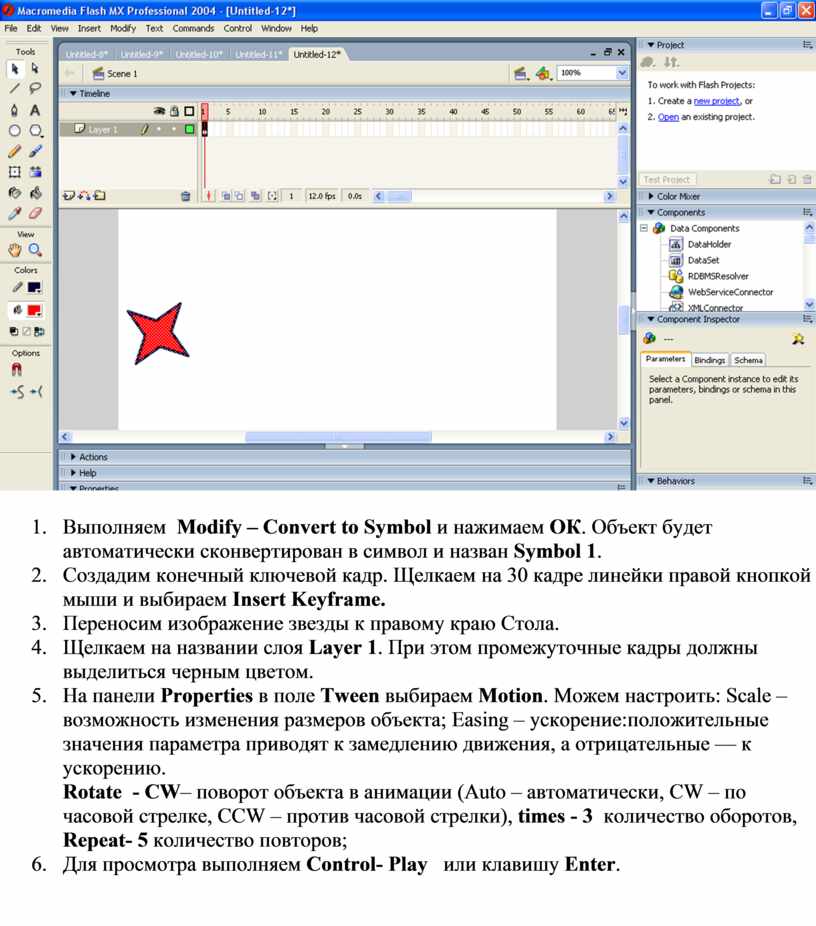The height and width of the screenshot is (926, 816).
Task: Collapse the Components panel
Action: [651, 212]
